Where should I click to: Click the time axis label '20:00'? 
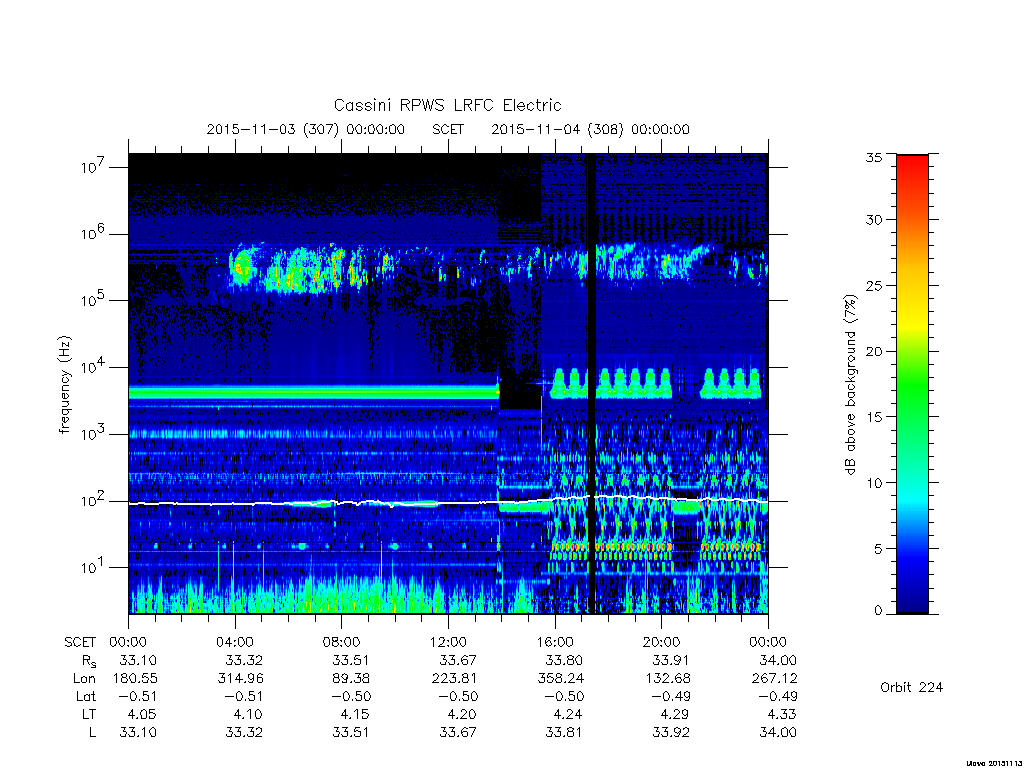pyautogui.click(x=661, y=642)
